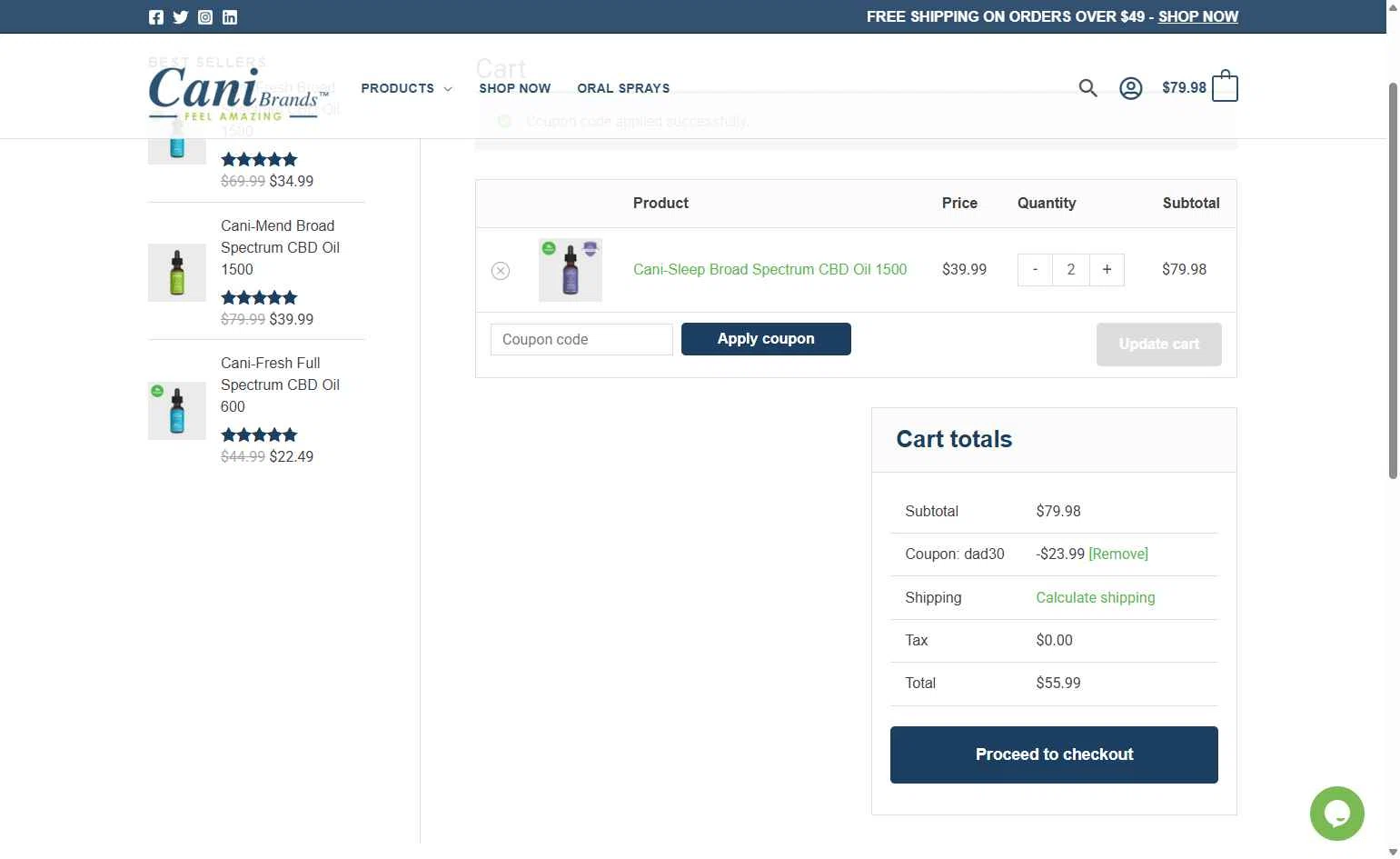Viewport: 1400px width, 859px height.
Task: Open the Instagram social icon
Action: coord(205,17)
